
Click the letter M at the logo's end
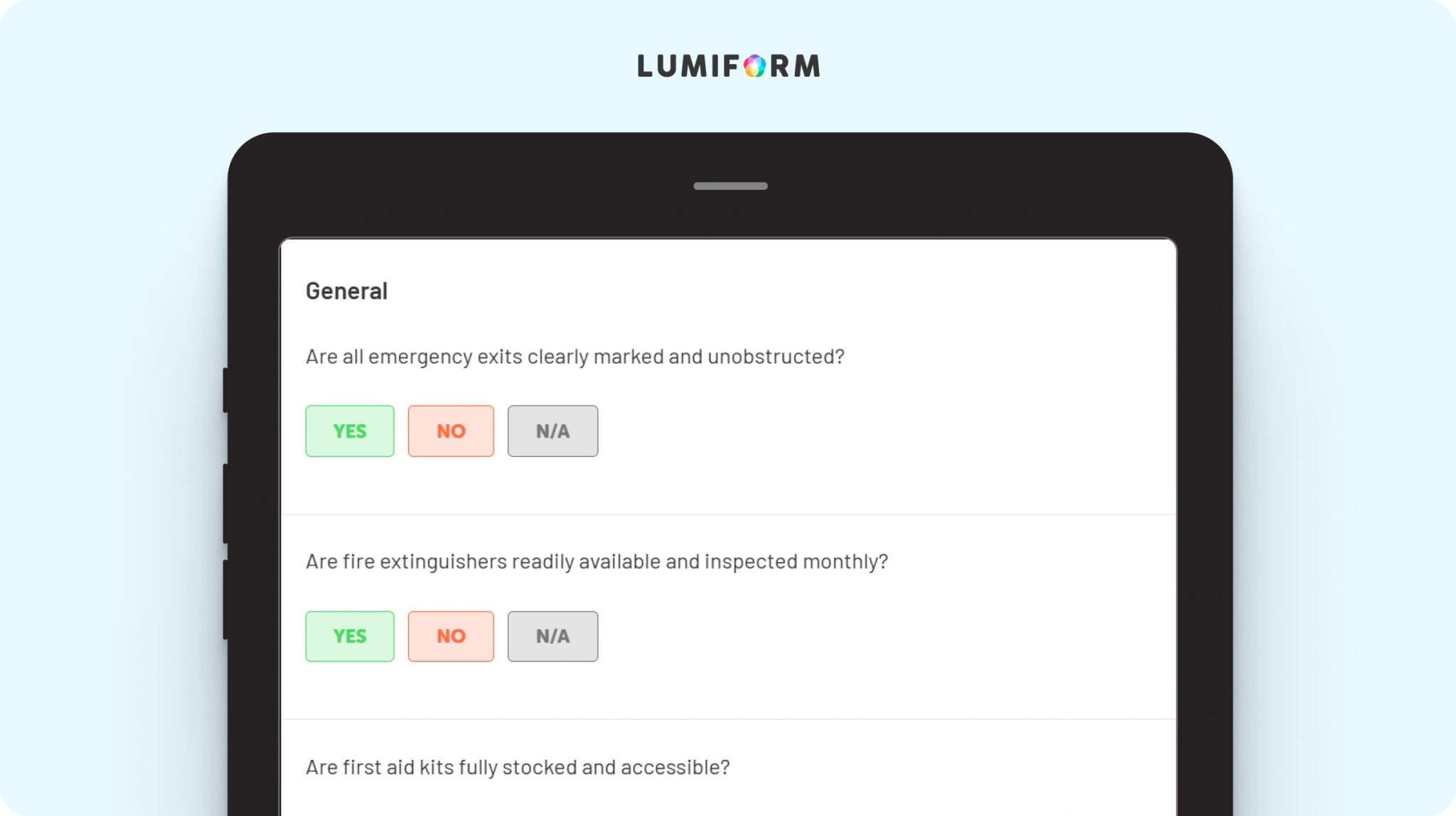[807, 66]
